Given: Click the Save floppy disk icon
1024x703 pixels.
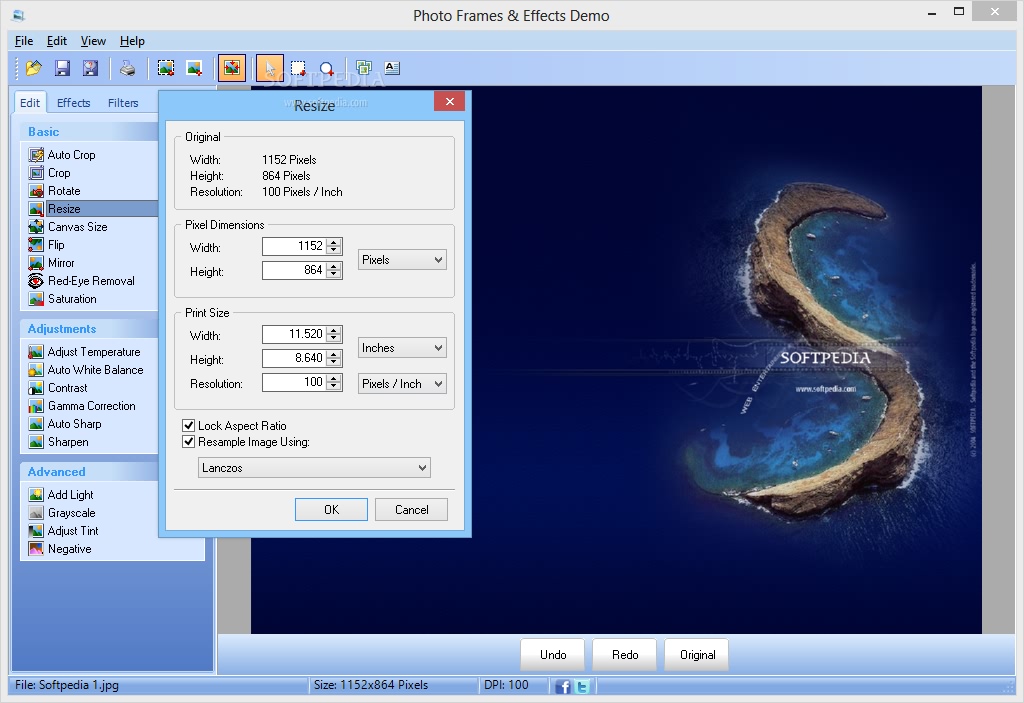Looking at the screenshot, I should tap(62, 68).
